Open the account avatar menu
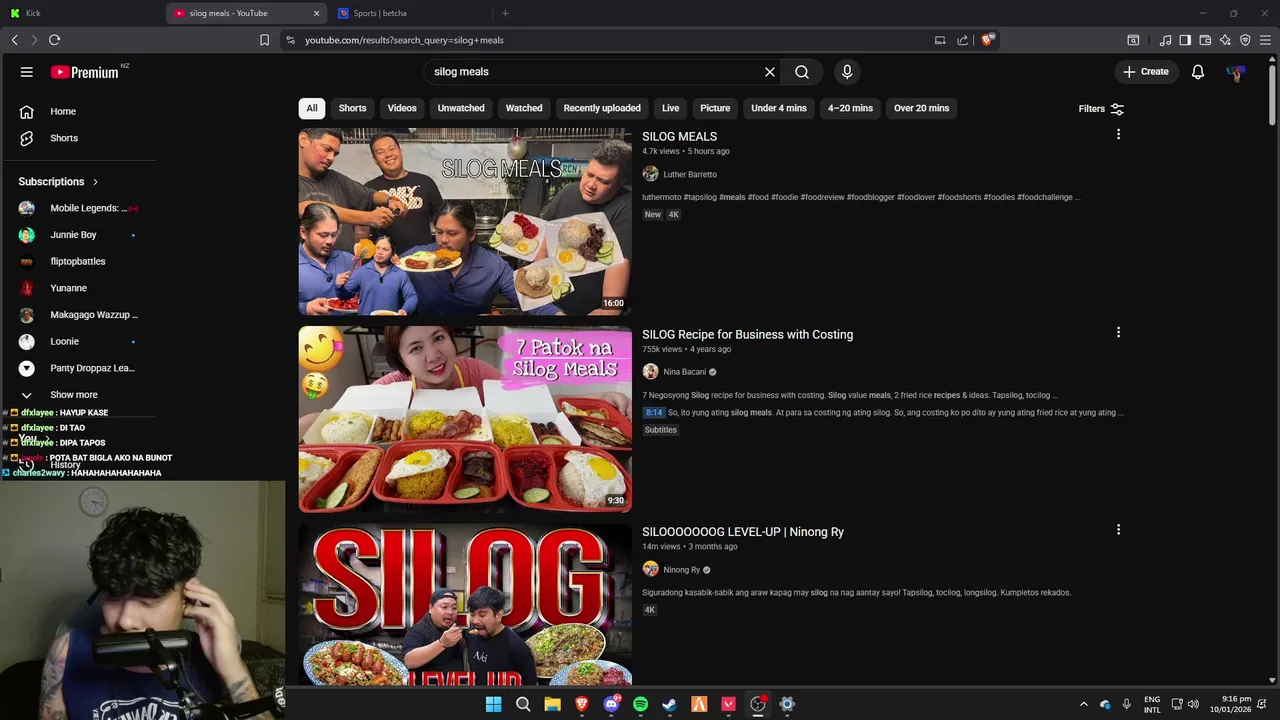 point(1237,72)
